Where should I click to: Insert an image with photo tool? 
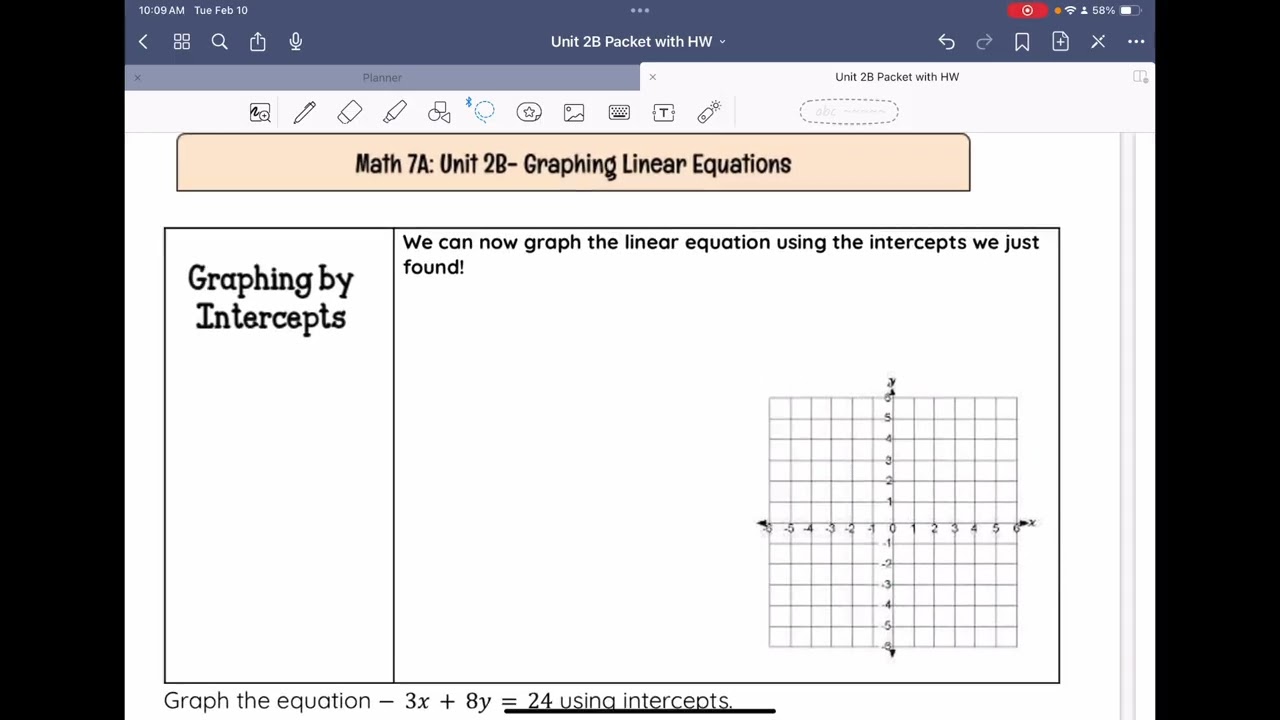coord(574,112)
